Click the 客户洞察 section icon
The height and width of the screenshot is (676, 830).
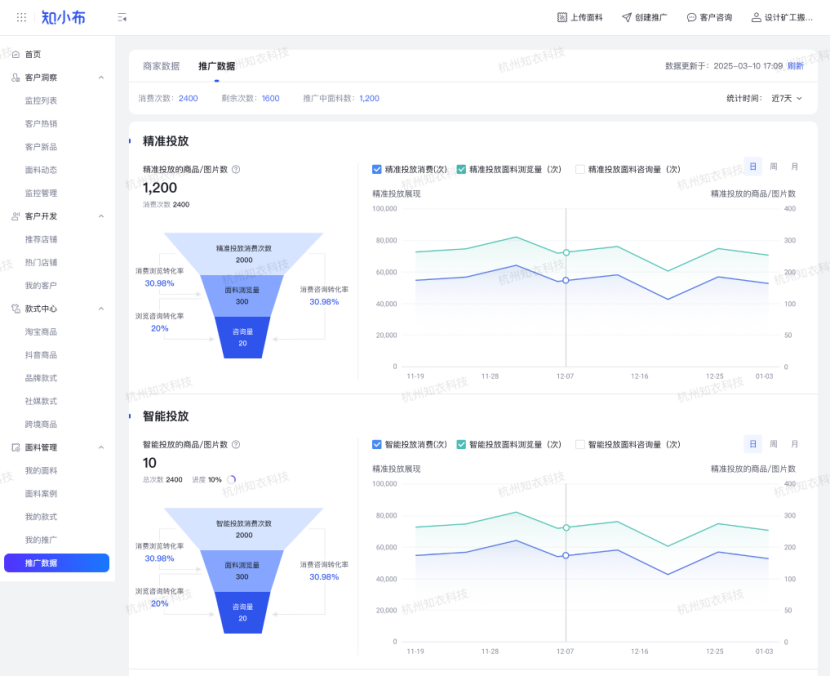(16, 77)
